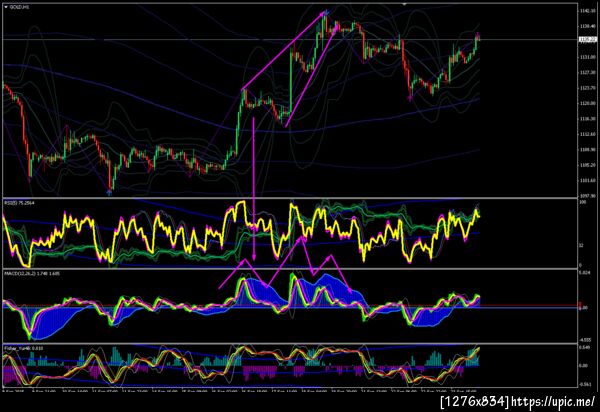Click the blue arrow signal at chart's highest candle
The width and height of the screenshot is (600, 412).
point(326,13)
